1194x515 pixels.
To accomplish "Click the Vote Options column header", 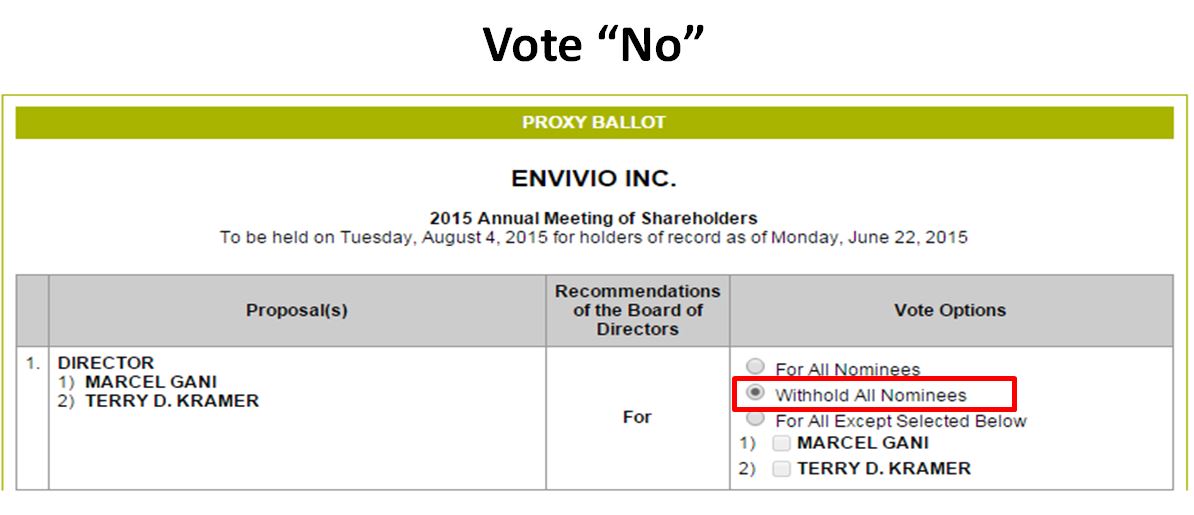I will click(950, 310).
